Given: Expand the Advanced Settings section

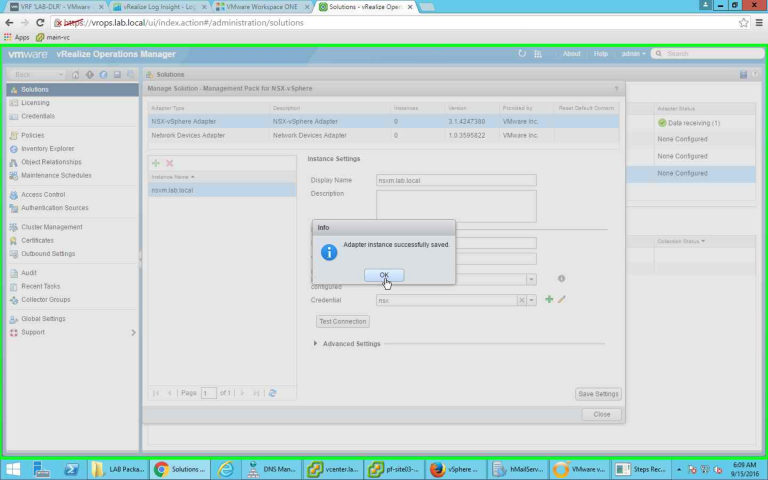Looking at the screenshot, I should tap(315, 344).
